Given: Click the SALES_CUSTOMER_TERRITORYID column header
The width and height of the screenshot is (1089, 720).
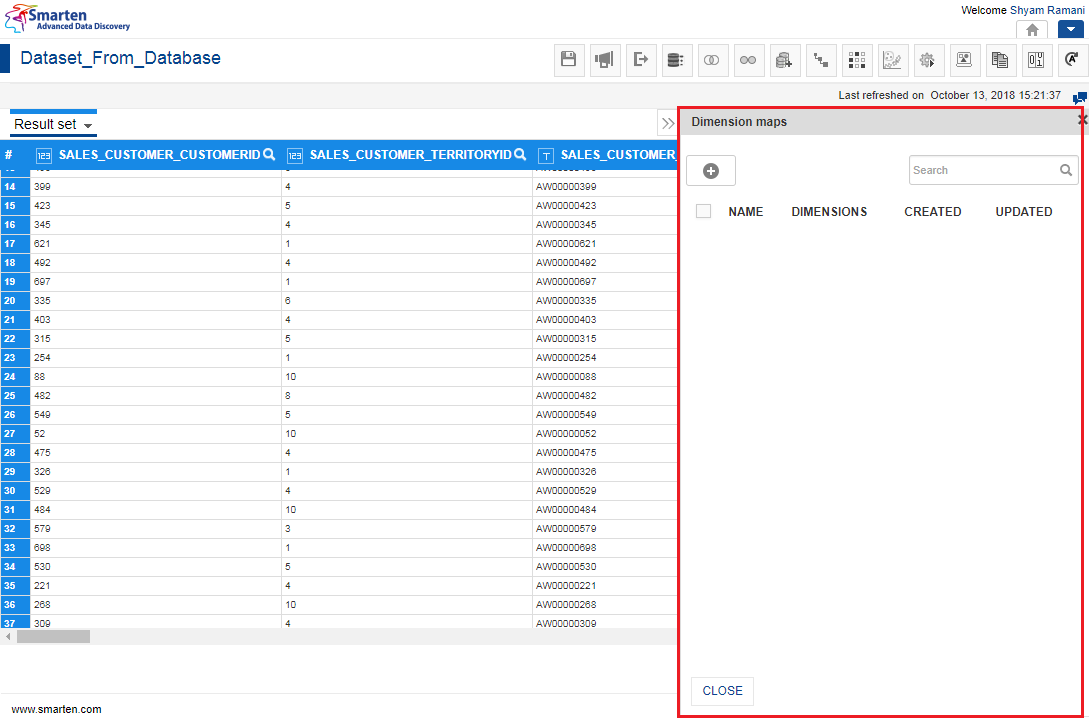Looking at the screenshot, I should click(x=410, y=155).
